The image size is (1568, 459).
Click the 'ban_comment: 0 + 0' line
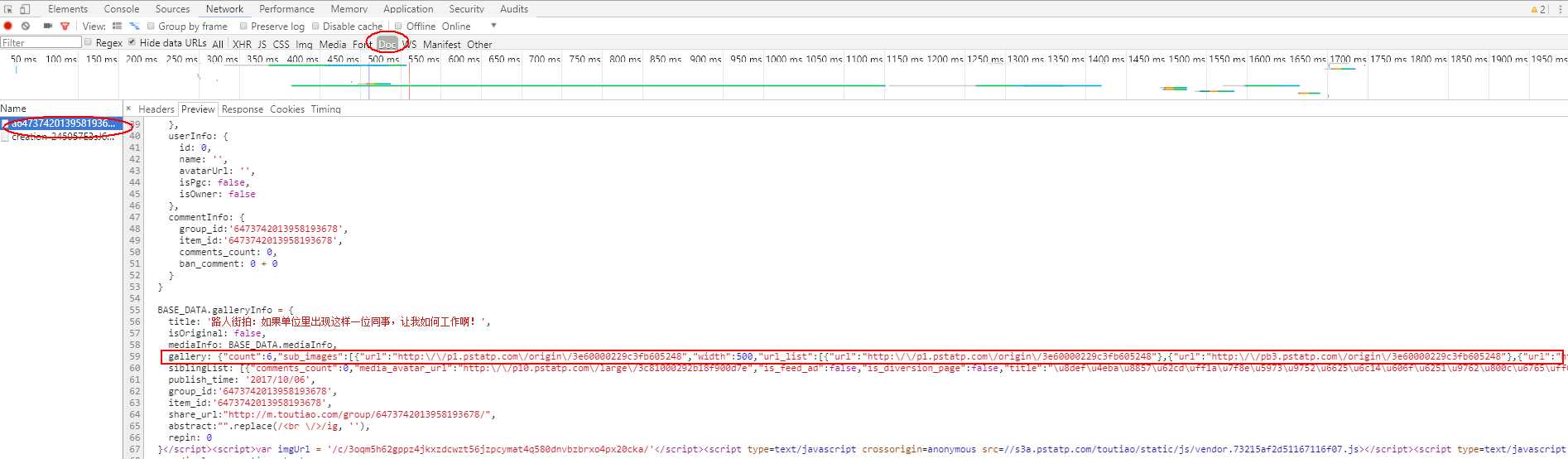tap(228, 263)
